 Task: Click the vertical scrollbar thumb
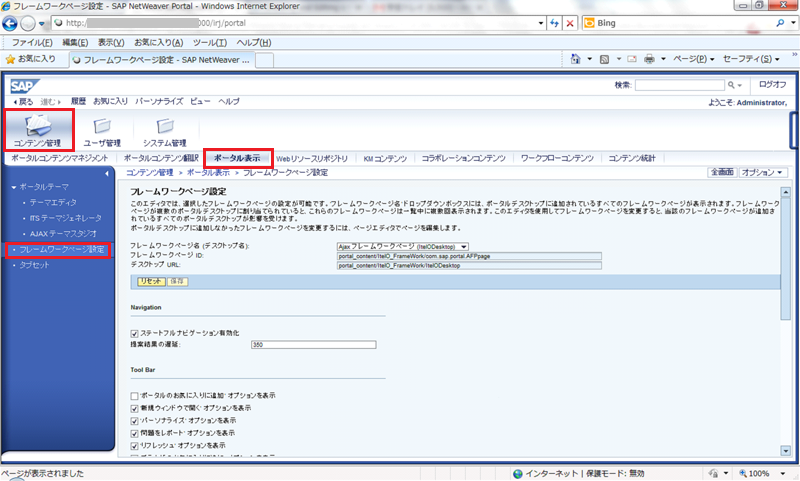[785, 259]
